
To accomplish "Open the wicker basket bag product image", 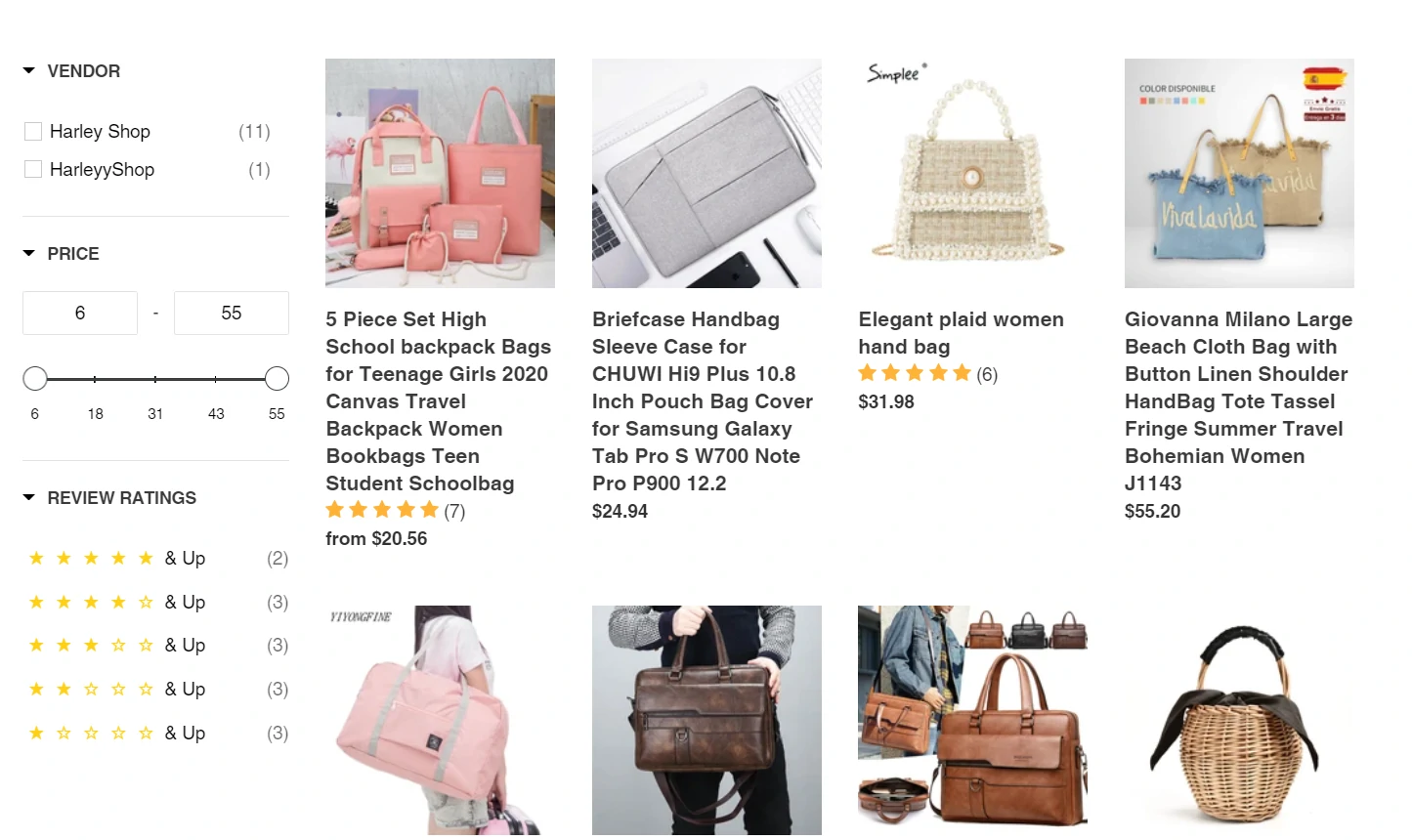I will [1239, 720].
